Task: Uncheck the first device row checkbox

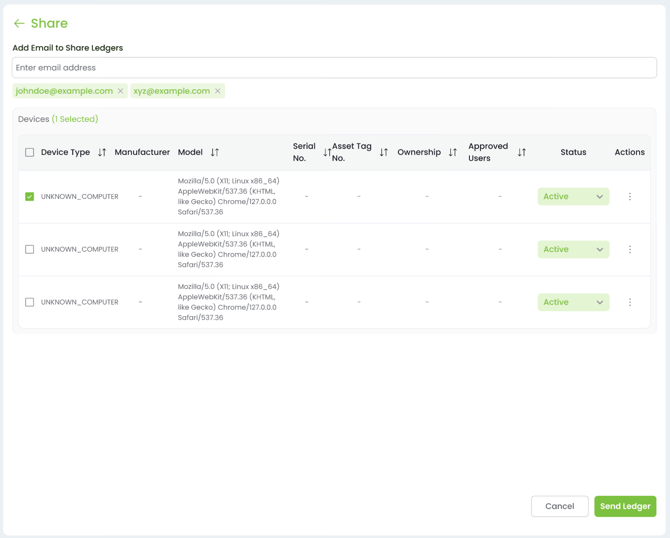Action: (29, 197)
